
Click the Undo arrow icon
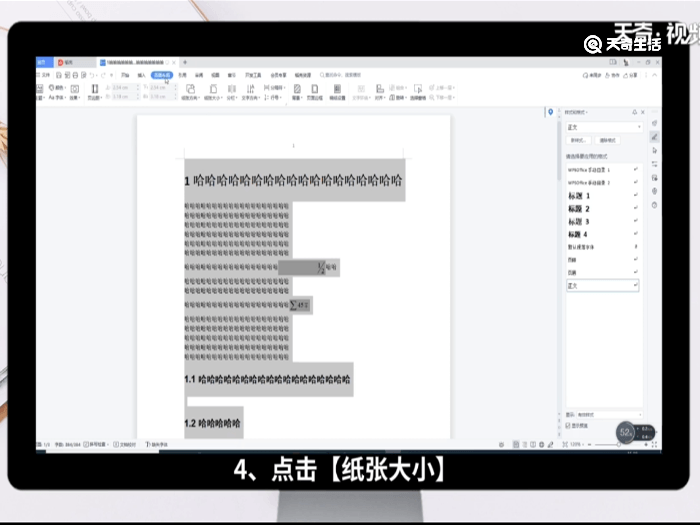point(92,75)
